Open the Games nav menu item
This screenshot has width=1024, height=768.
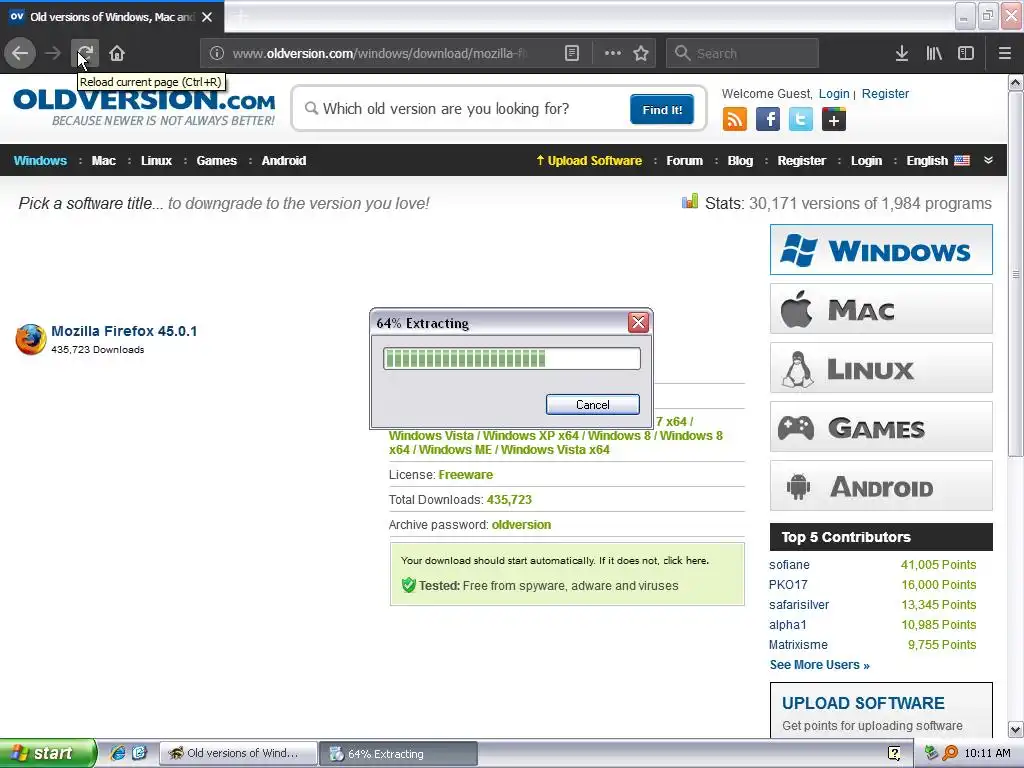tap(216, 161)
